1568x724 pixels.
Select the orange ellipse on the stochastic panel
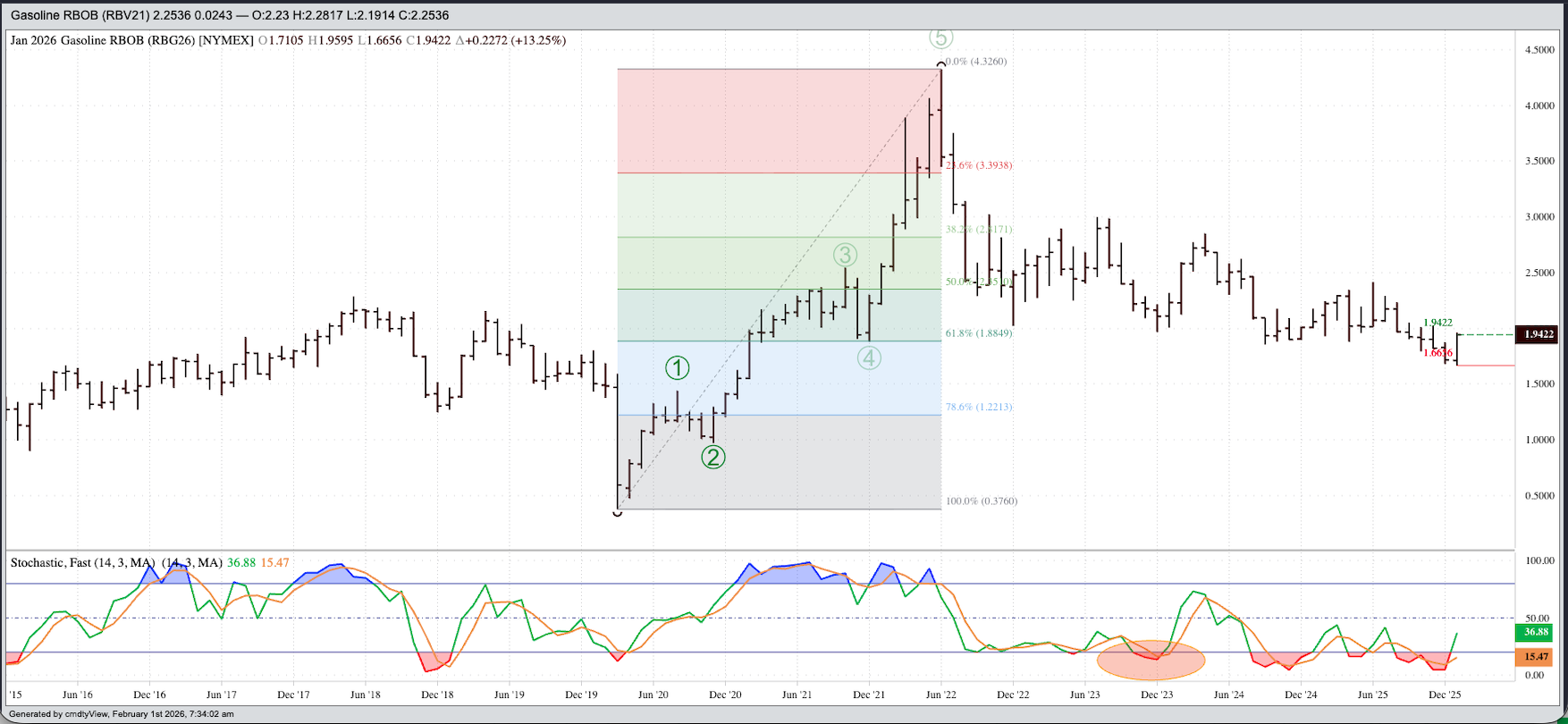tap(1151, 661)
